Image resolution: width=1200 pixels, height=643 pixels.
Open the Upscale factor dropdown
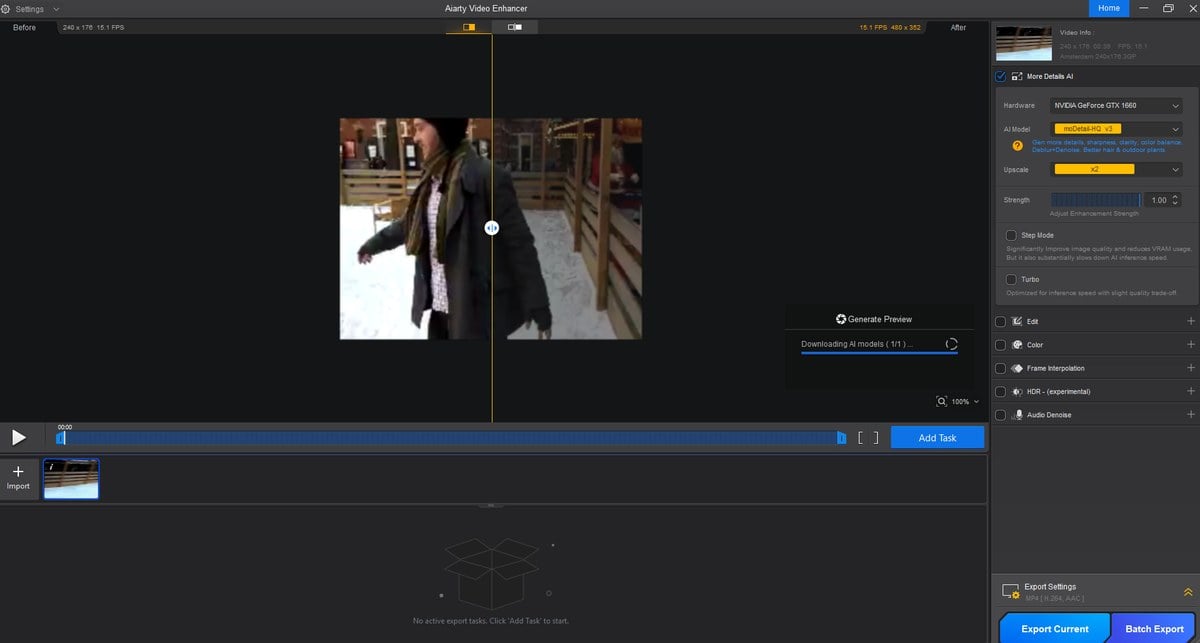click(x=1117, y=170)
